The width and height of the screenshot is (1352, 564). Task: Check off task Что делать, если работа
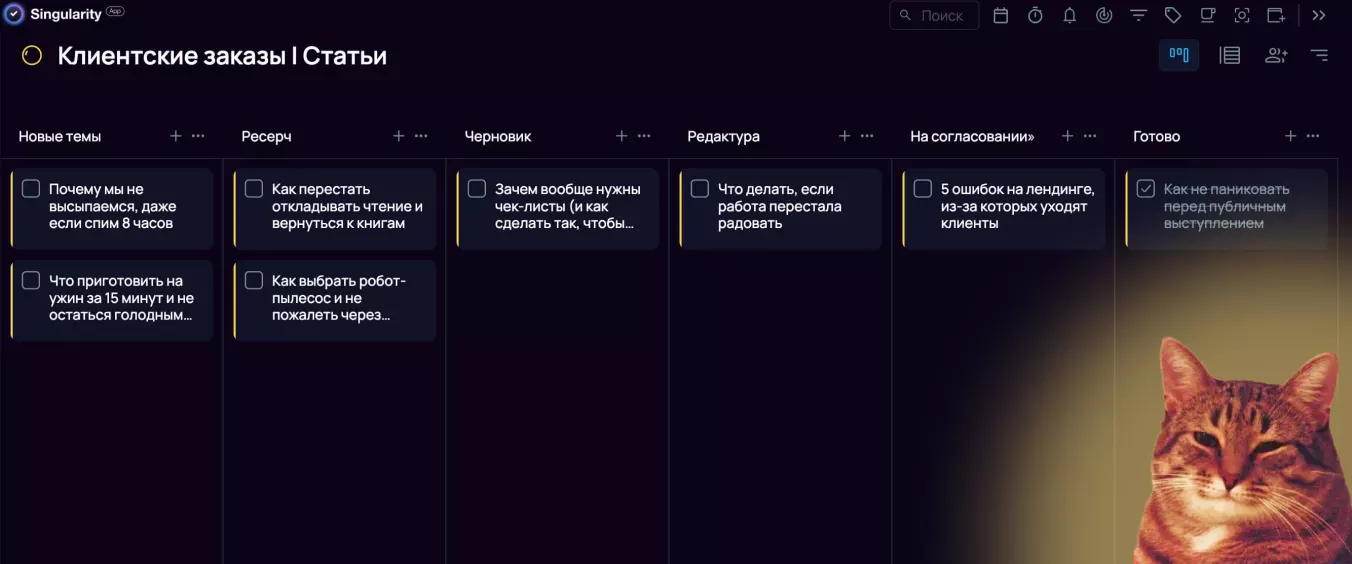coord(700,188)
